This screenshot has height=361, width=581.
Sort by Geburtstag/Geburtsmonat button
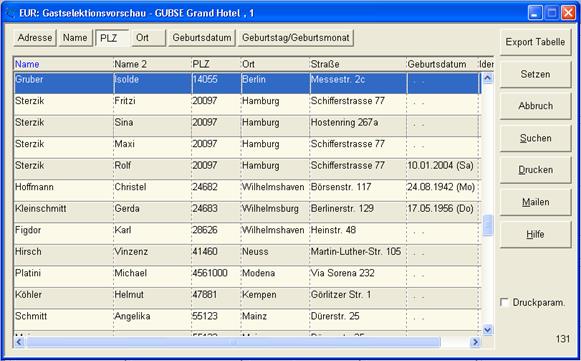(296, 38)
